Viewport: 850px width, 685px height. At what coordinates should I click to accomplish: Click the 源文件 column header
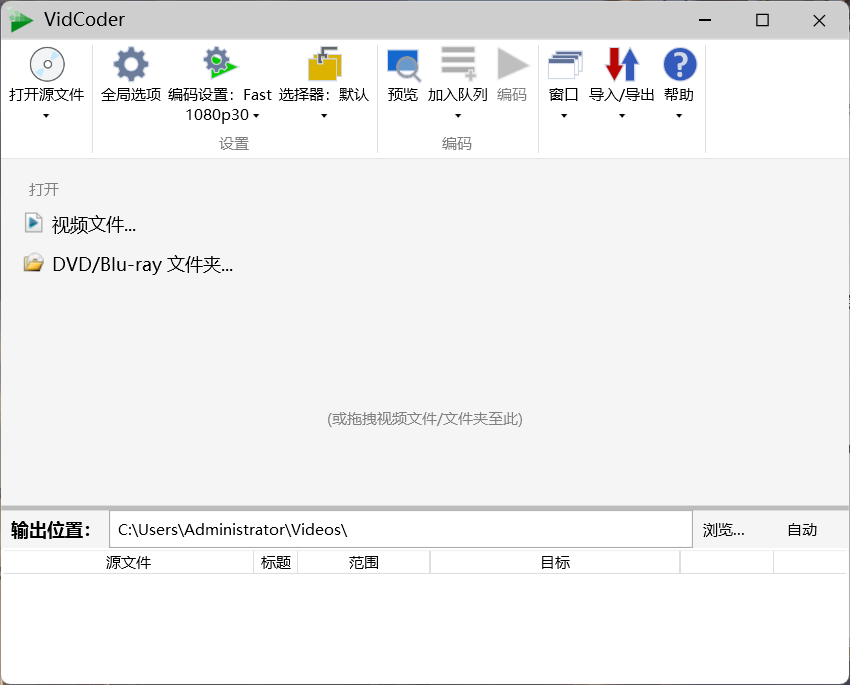pyautogui.click(x=127, y=561)
